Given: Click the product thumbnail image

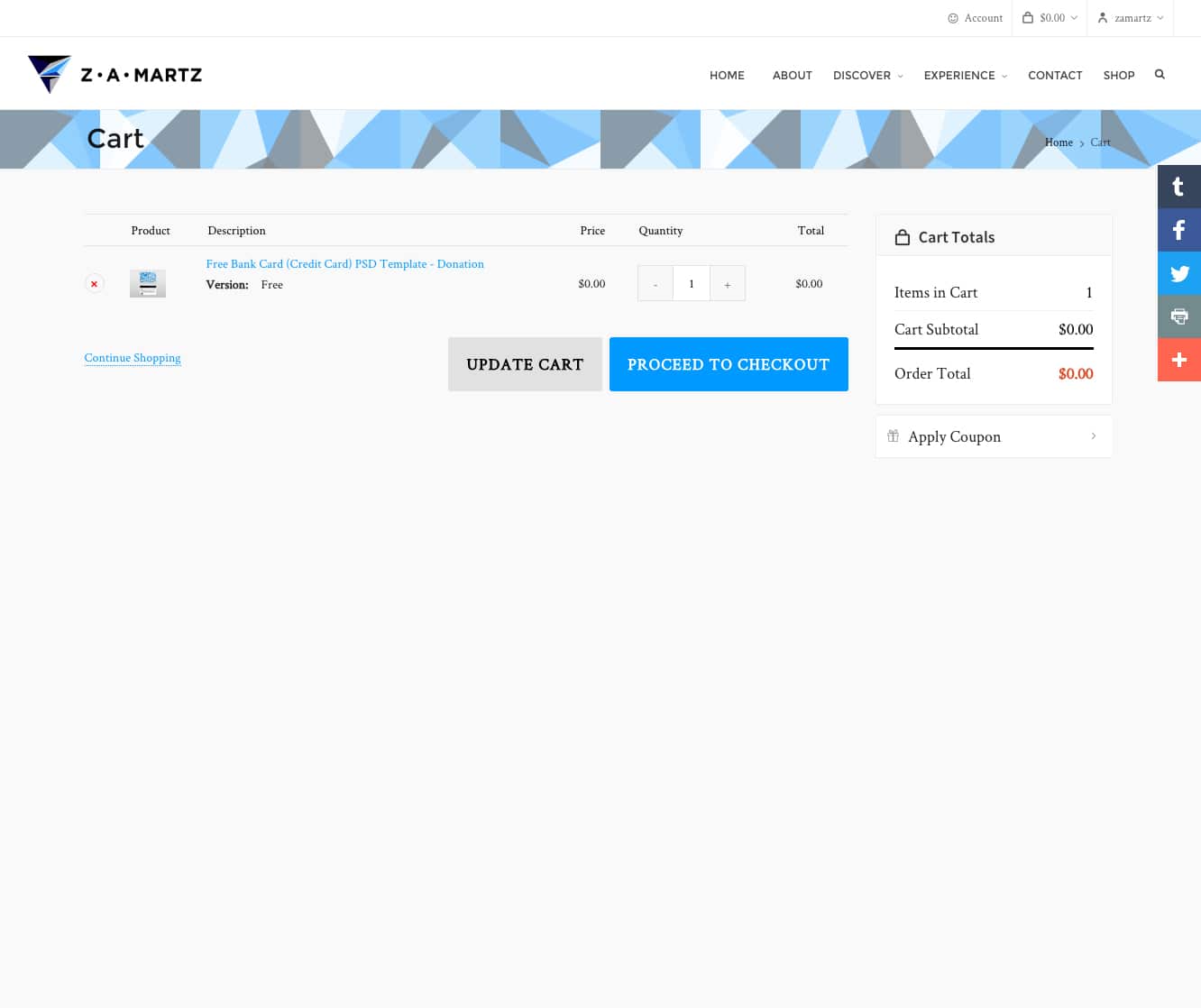Looking at the screenshot, I should pyautogui.click(x=148, y=284).
